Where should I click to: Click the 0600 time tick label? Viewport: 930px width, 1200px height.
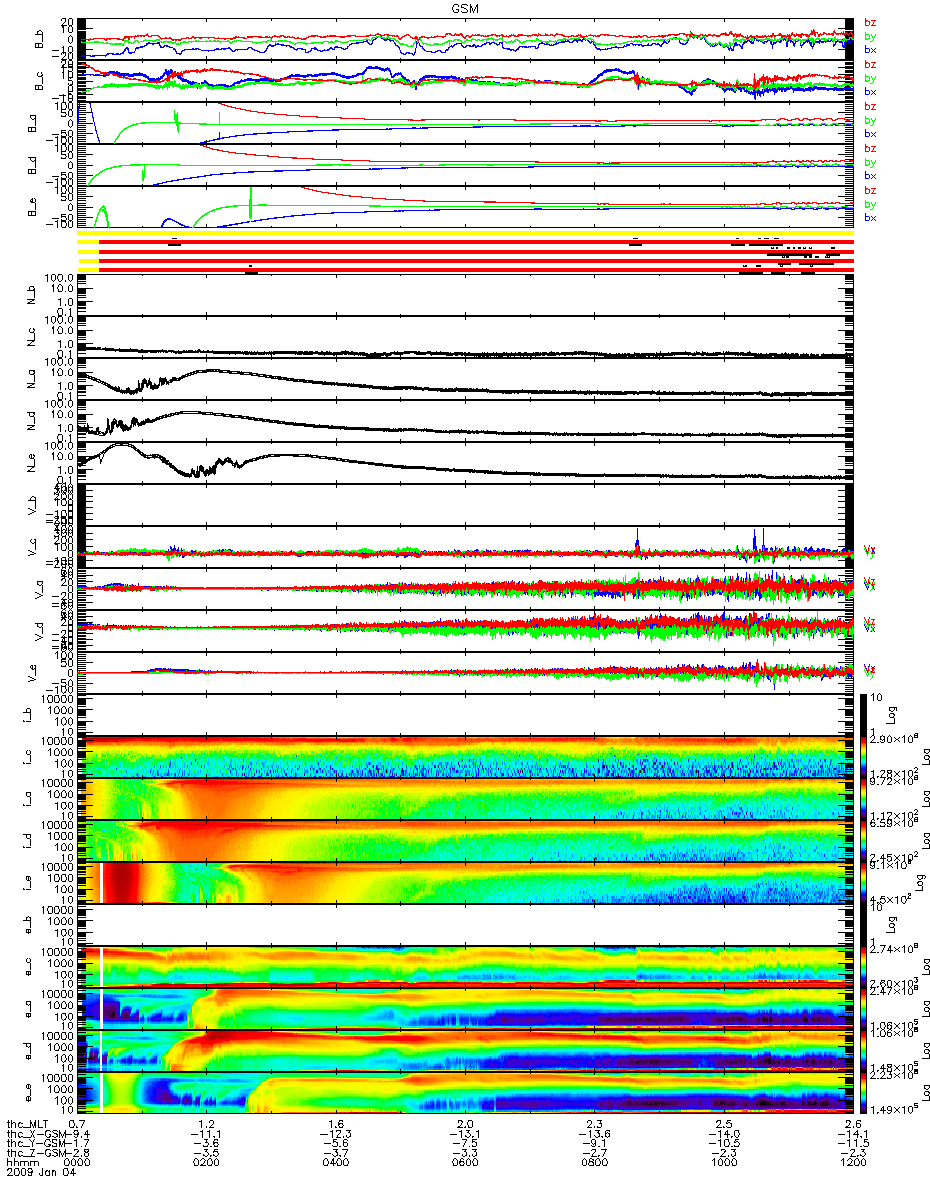point(464,1164)
